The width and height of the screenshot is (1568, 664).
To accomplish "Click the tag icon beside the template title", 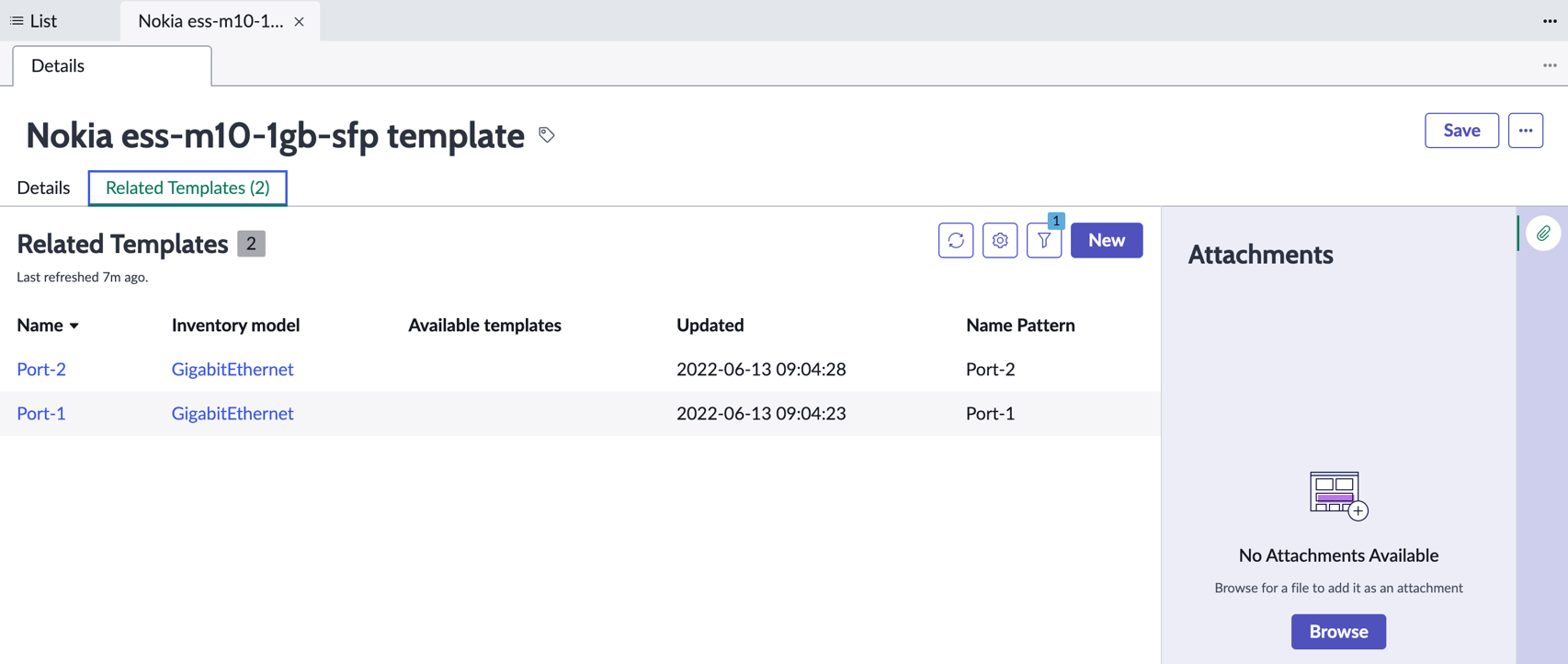I will [x=547, y=135].
